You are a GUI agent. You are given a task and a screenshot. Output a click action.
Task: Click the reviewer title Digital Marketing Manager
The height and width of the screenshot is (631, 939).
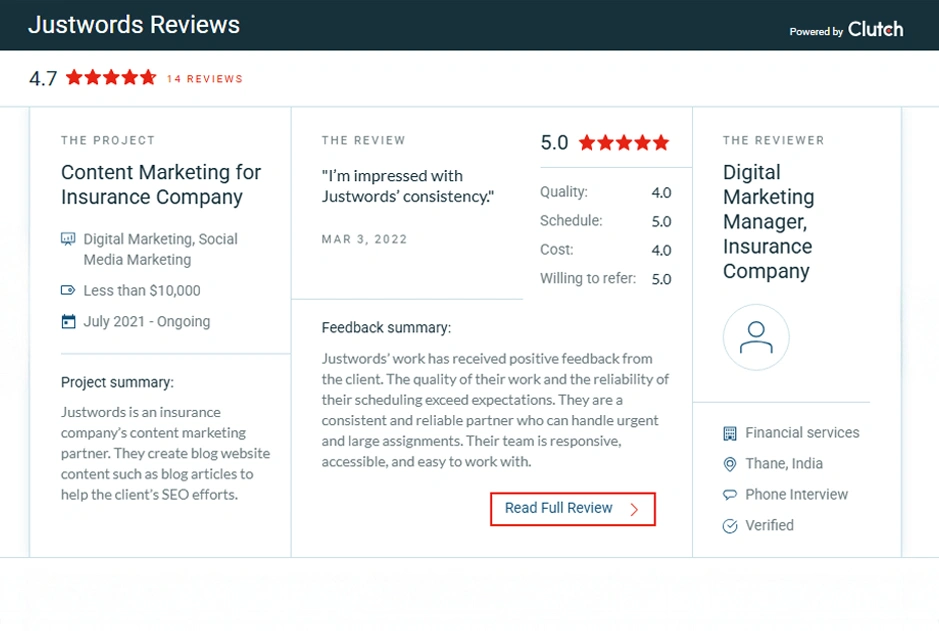click(768, 222)
